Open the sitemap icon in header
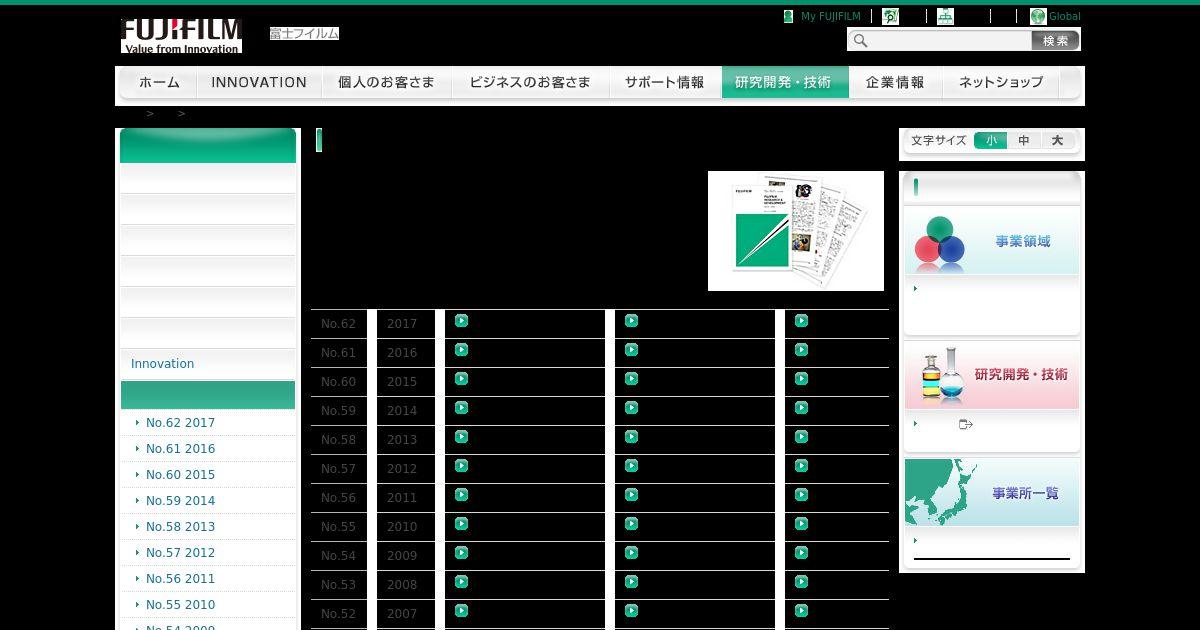The width and height of the screenshot is (1200, 630). [x=945, y=16]
